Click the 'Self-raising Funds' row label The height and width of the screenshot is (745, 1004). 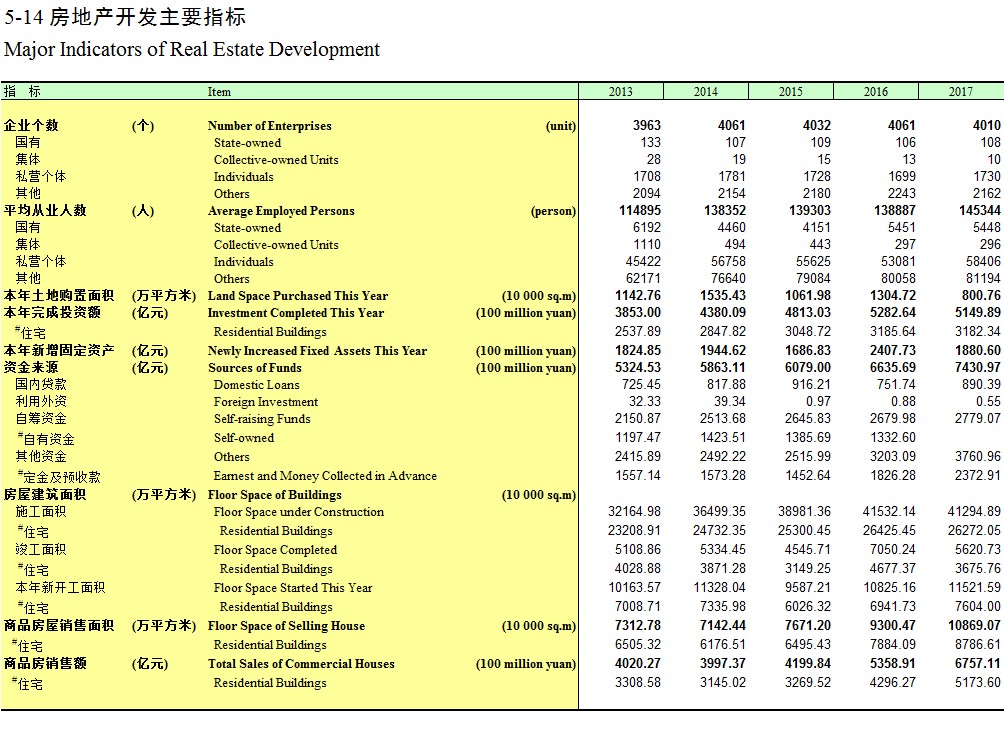262,419
